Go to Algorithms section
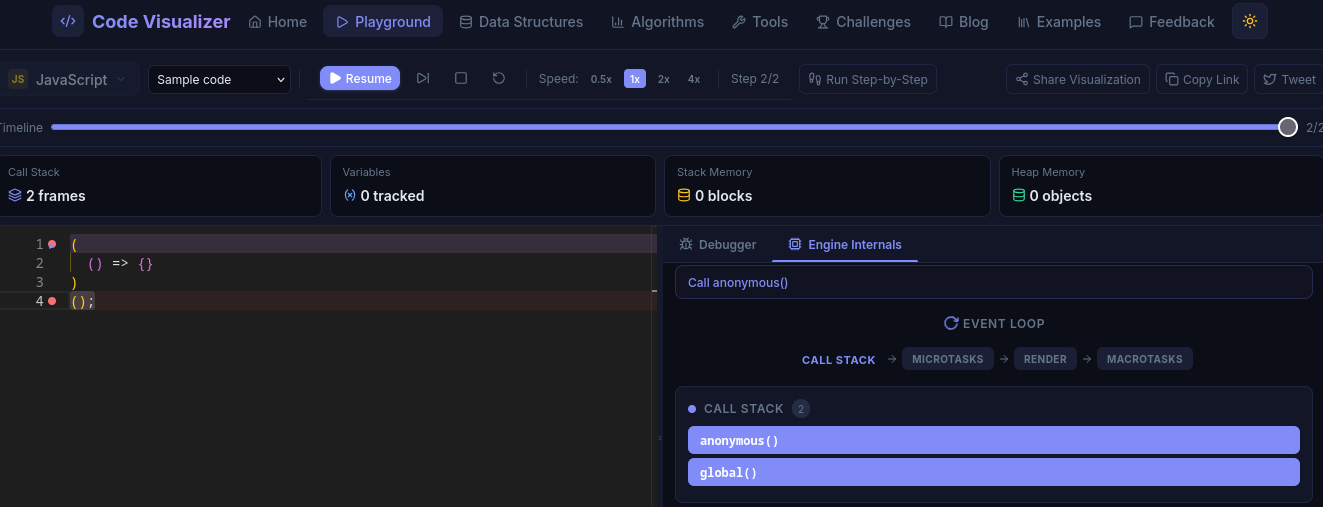 coord(658,21)
